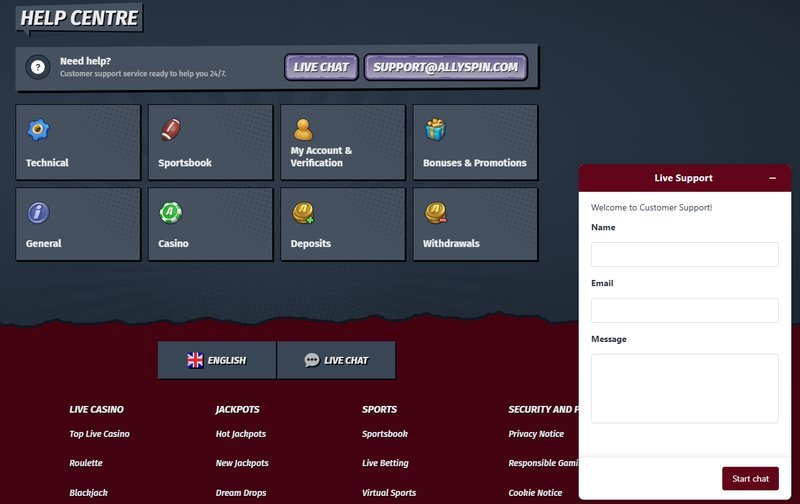
Task: Click the Technical gear icon
Action: tap(38, 130)
